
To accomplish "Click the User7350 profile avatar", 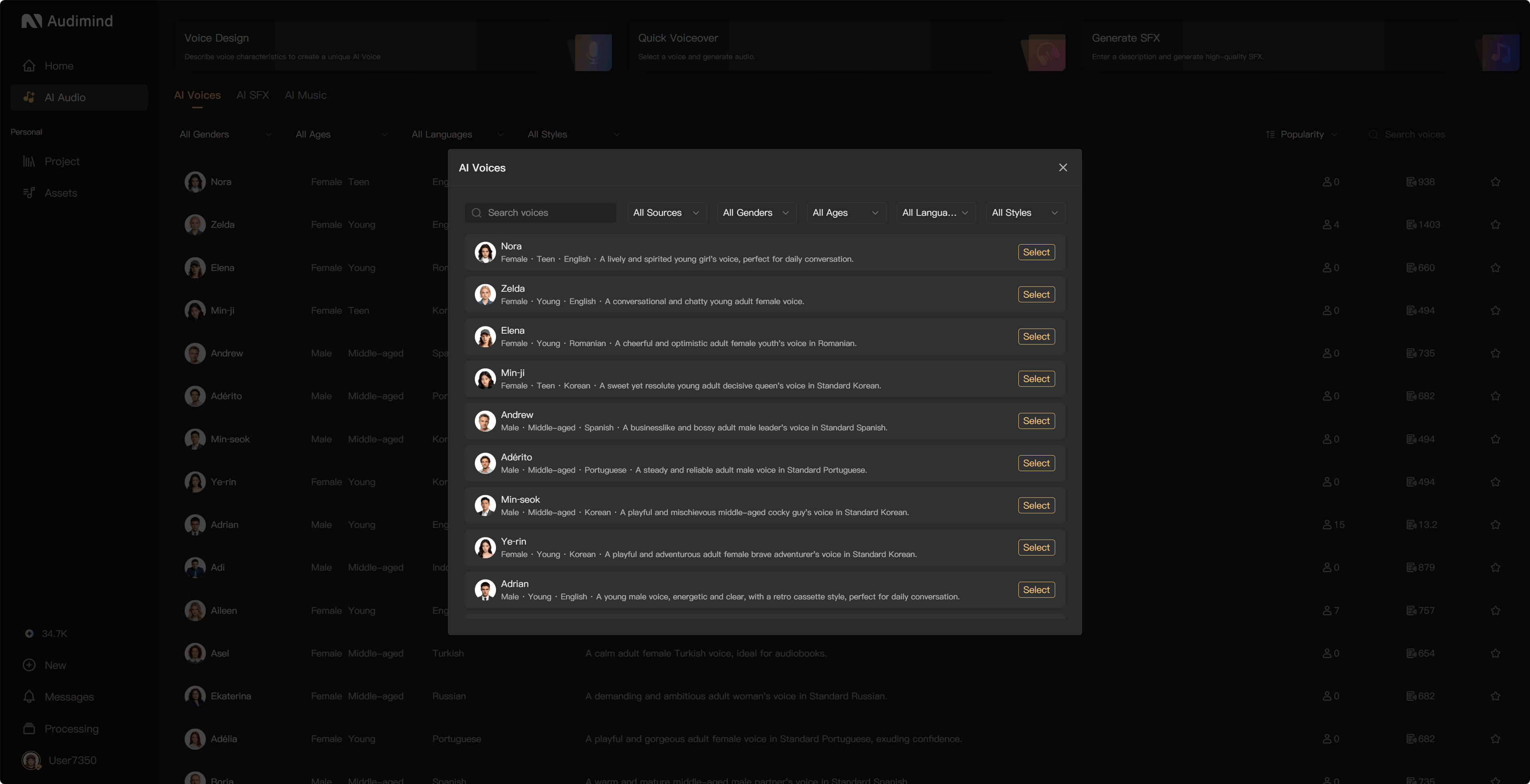I will [x=31, y=760].
